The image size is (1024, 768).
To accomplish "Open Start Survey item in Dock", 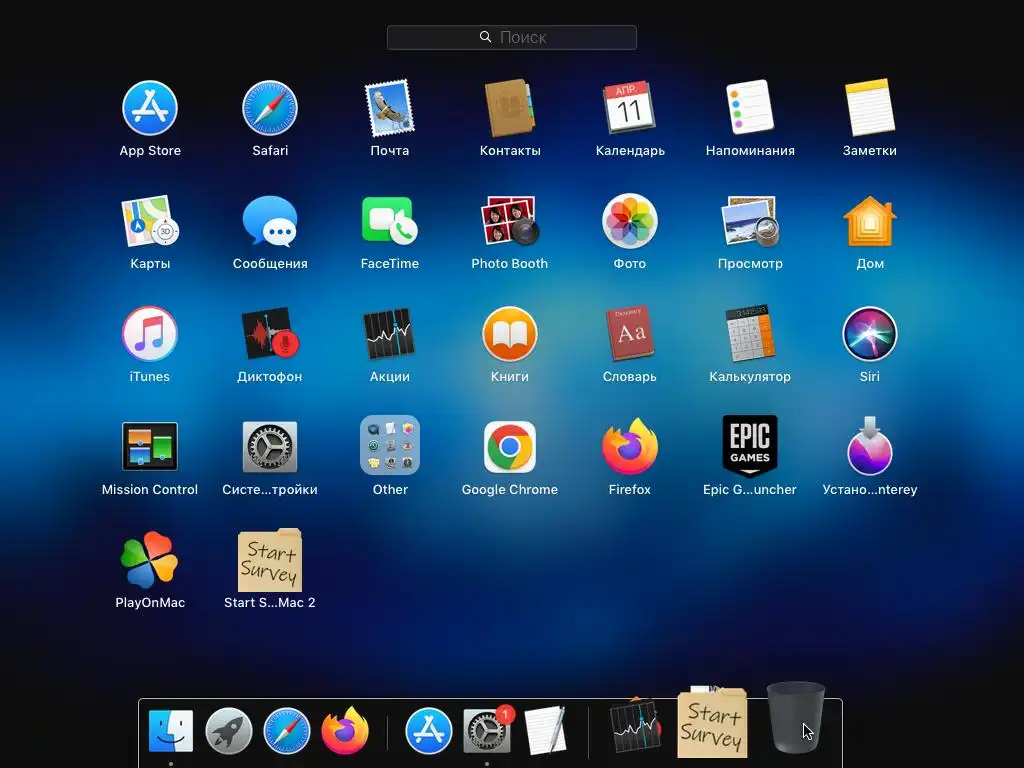I will tap(712, 722).
